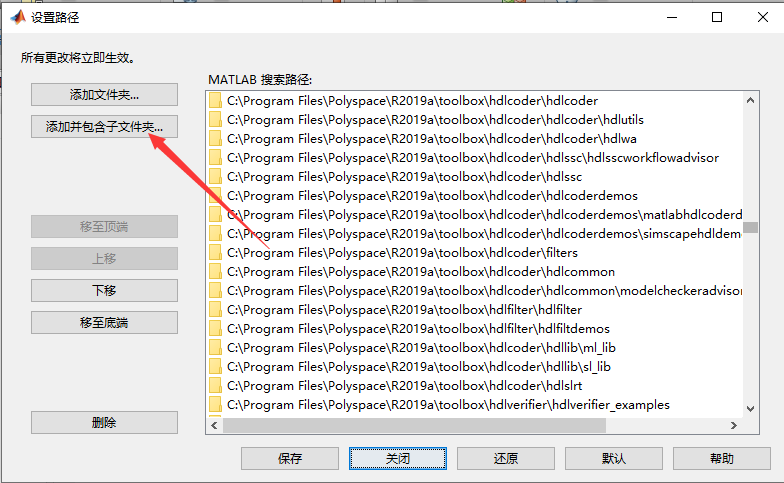Screen dimensions: 784x483
Task: Click horizontal scrollbar right arrow
Action: pyautogui.click(x=734, y=426)
